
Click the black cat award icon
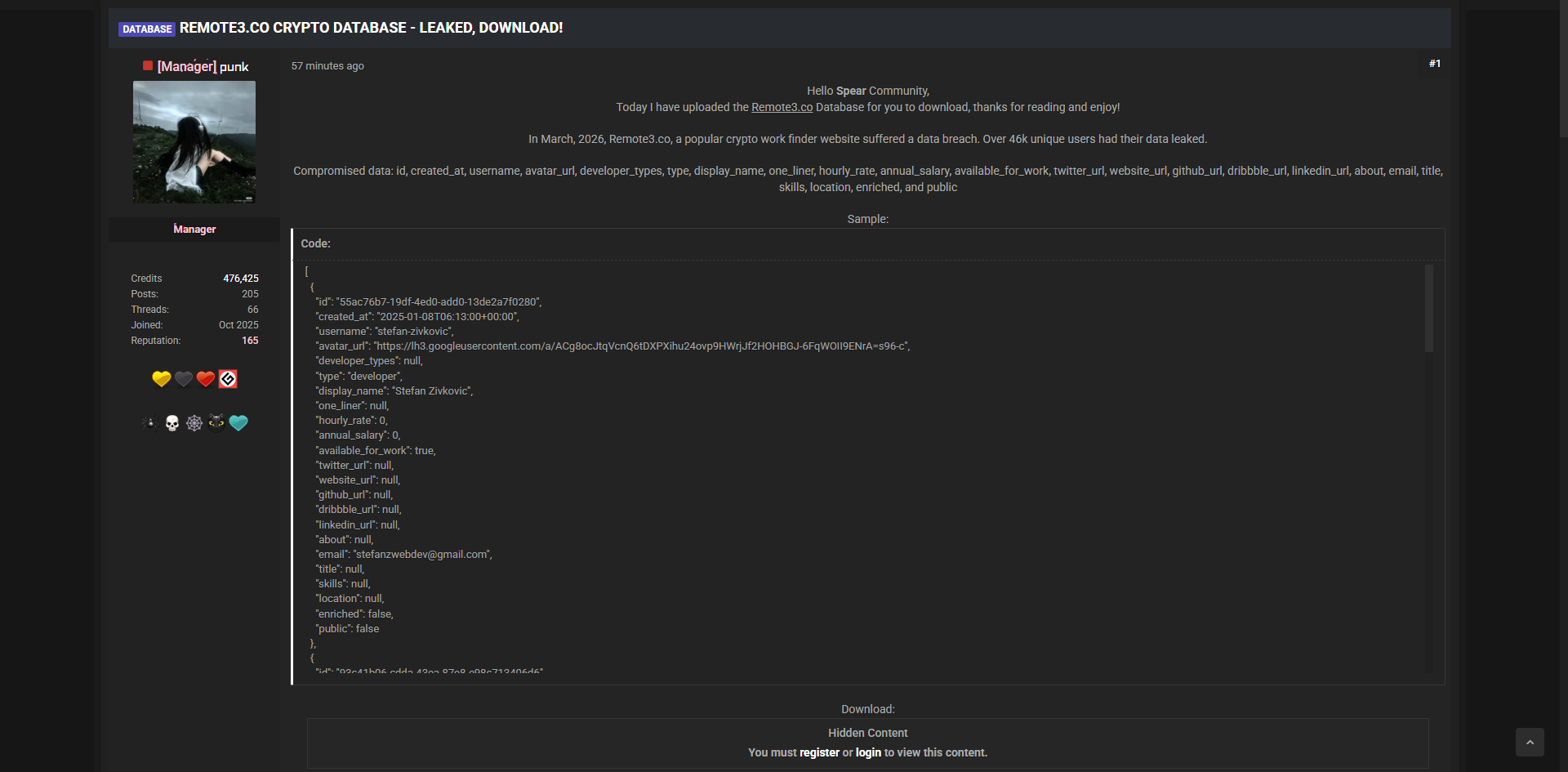coord(216,422)
